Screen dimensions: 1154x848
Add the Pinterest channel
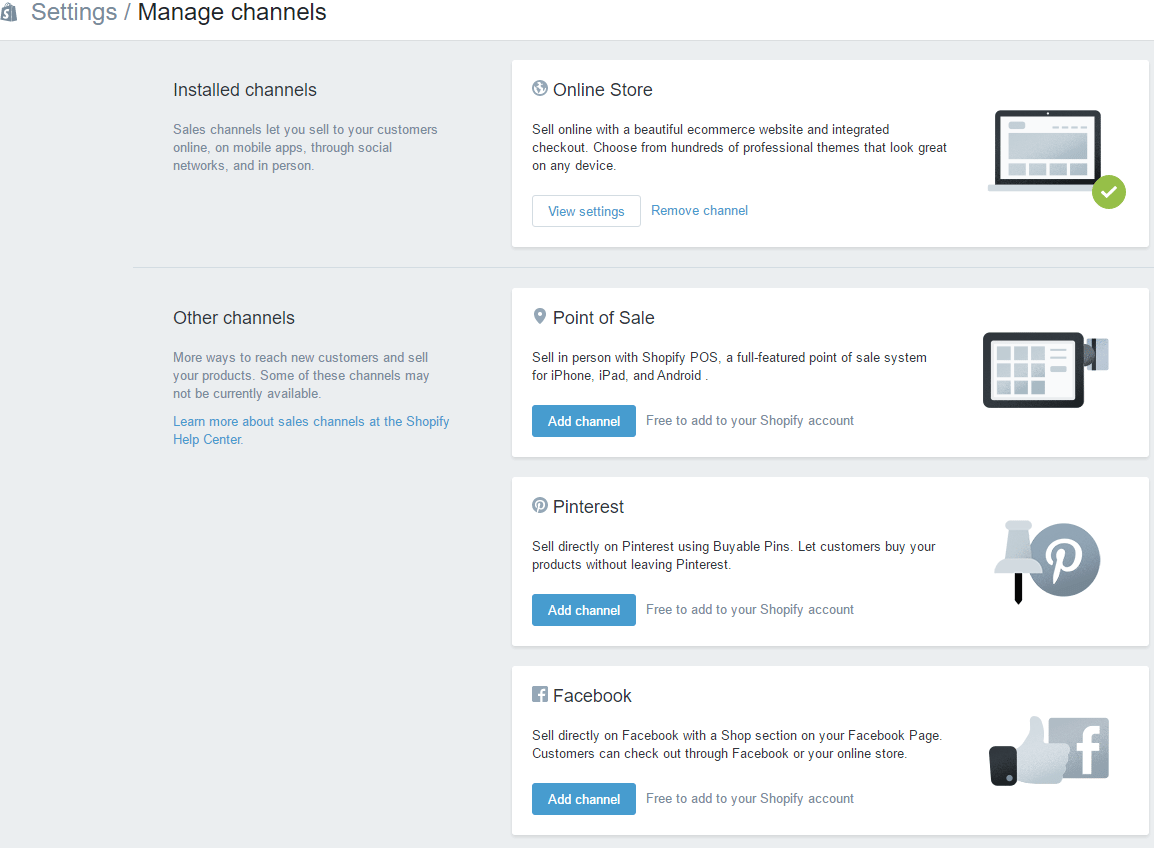coord(584,610)
